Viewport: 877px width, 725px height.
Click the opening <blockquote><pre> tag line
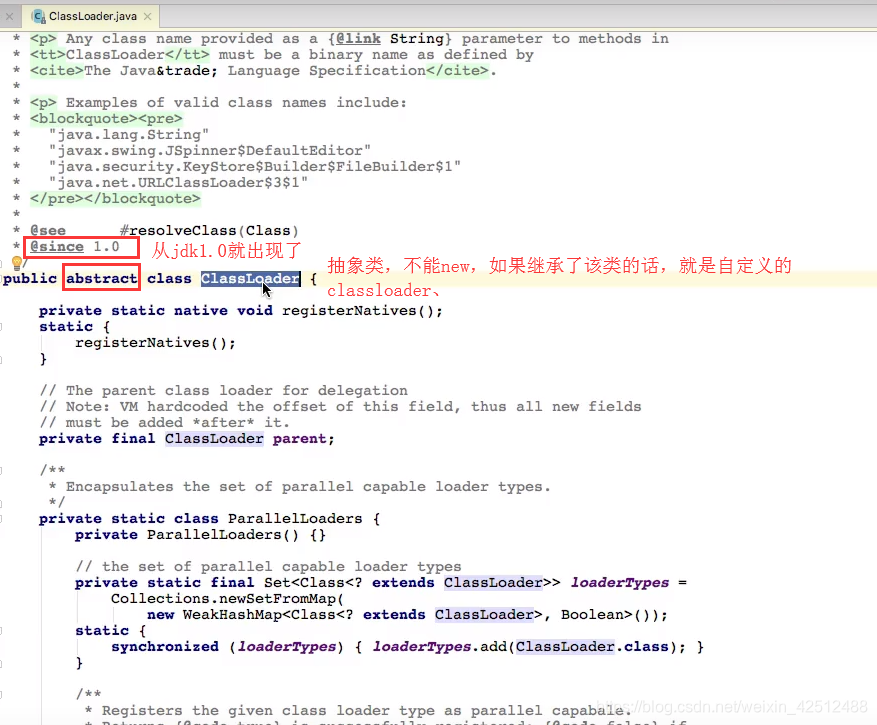click(x=106, y=119)
